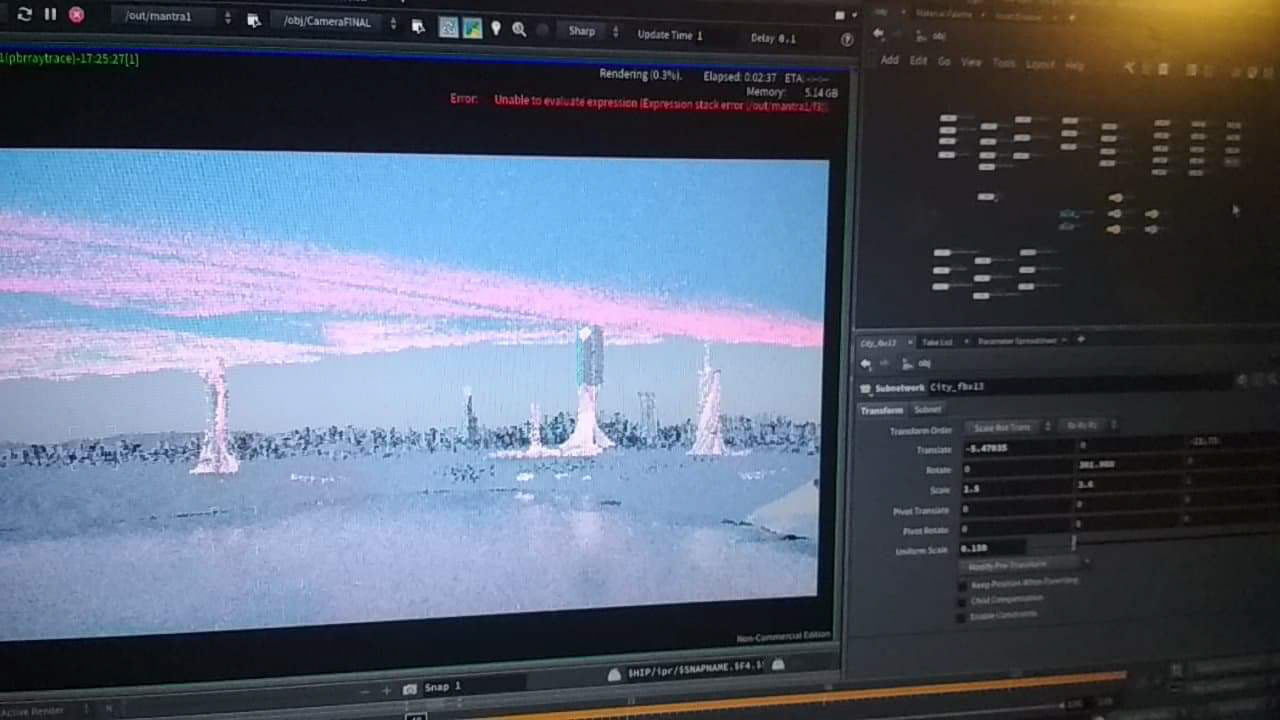This screenshot has height=720, width=1280.
Task: Click the Uniform Scale field 0.158
Action: pyautogui.click(x=993, y=548)
